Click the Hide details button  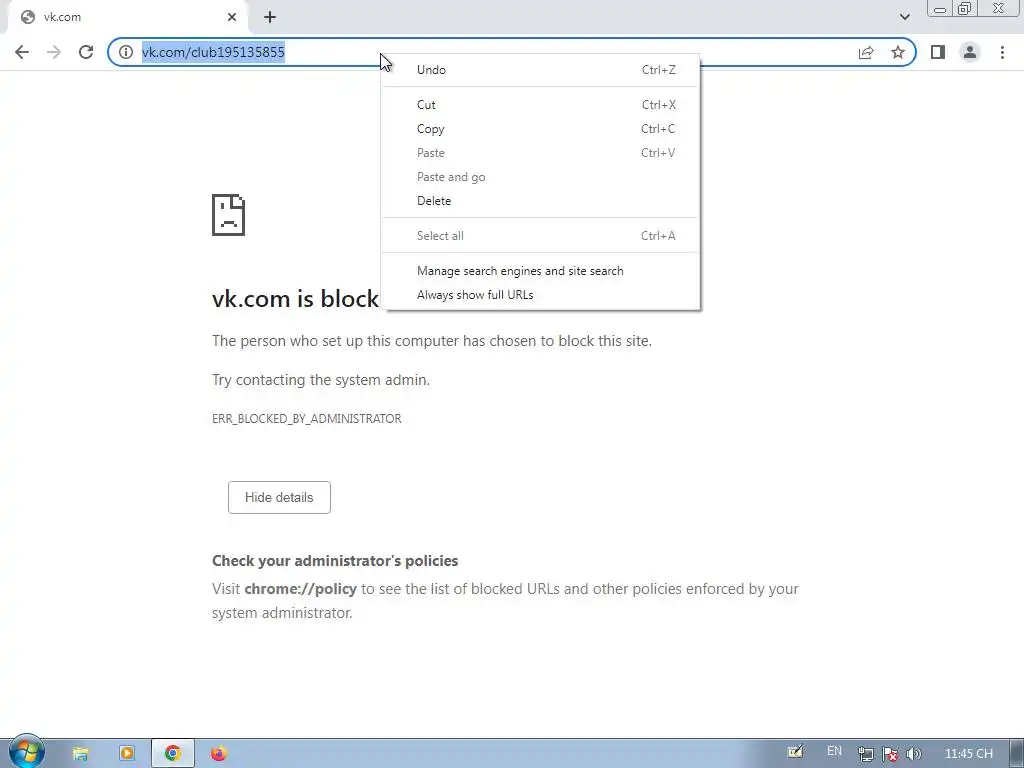point(279,498)
